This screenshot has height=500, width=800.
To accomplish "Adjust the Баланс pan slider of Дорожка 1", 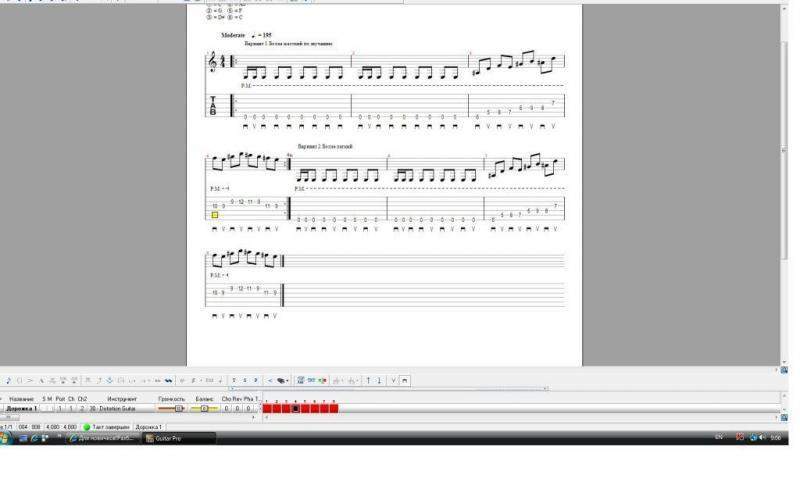I will tap(204, 409).
